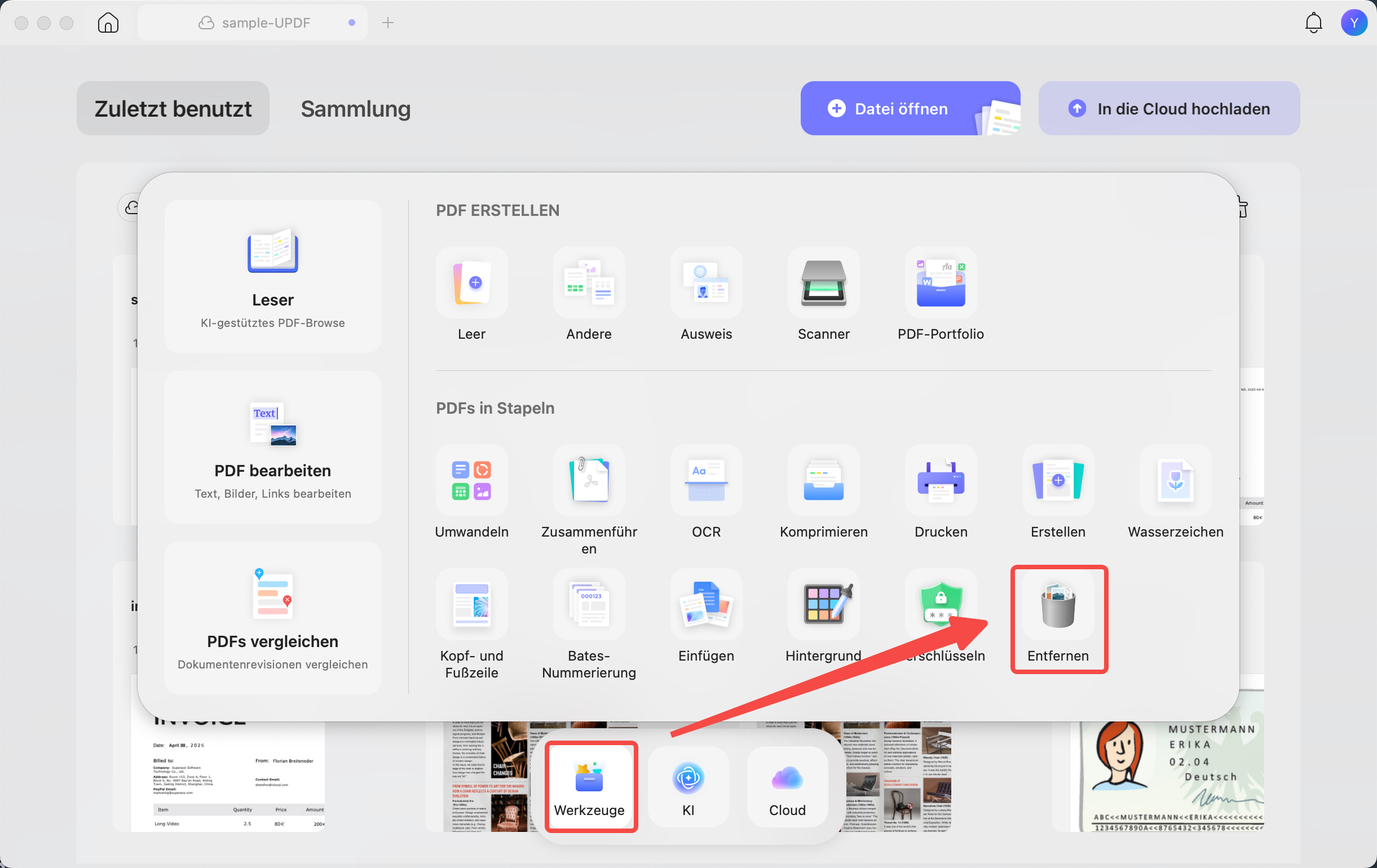
Task: Open the Verschlüsseln shield tool
Action: 941,605
